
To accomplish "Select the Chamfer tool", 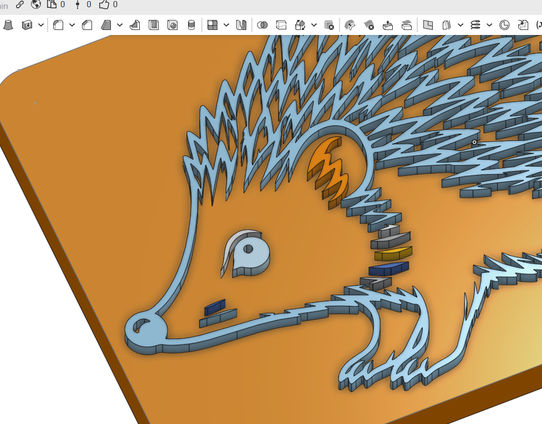I will (x=87, y=25).
